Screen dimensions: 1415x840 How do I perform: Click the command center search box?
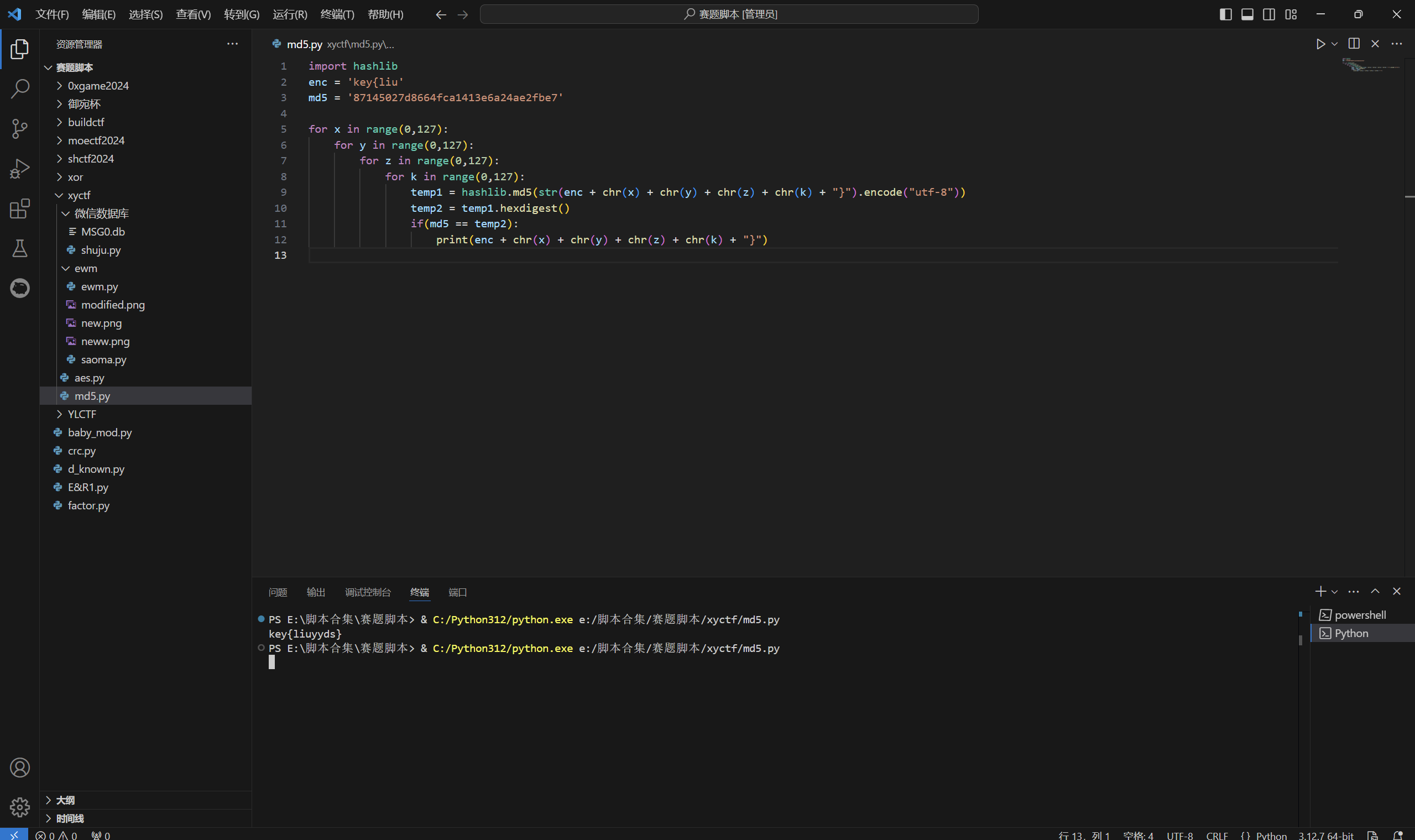click(729, 14)
